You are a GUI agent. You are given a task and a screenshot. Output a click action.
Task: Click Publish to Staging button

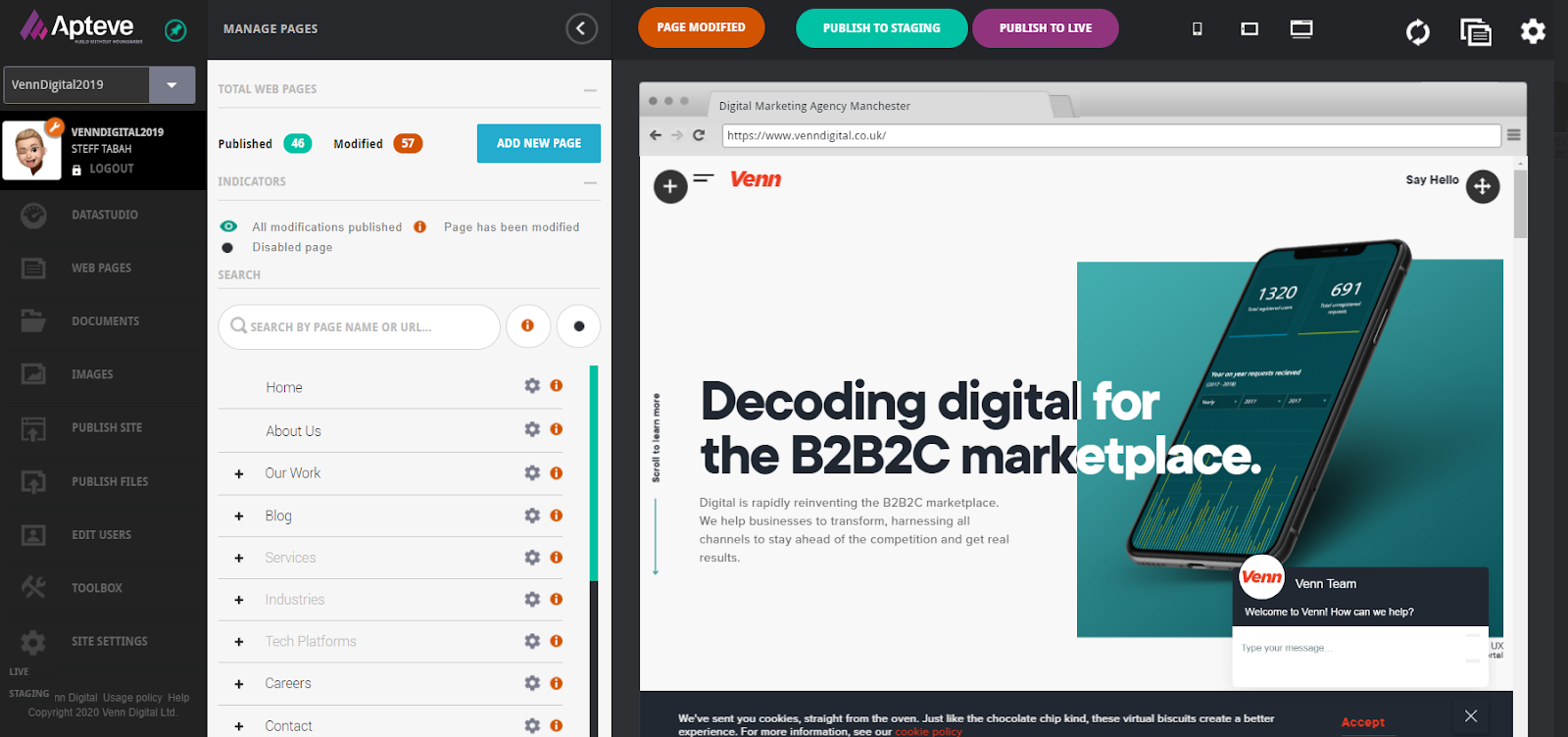(881, 28)
